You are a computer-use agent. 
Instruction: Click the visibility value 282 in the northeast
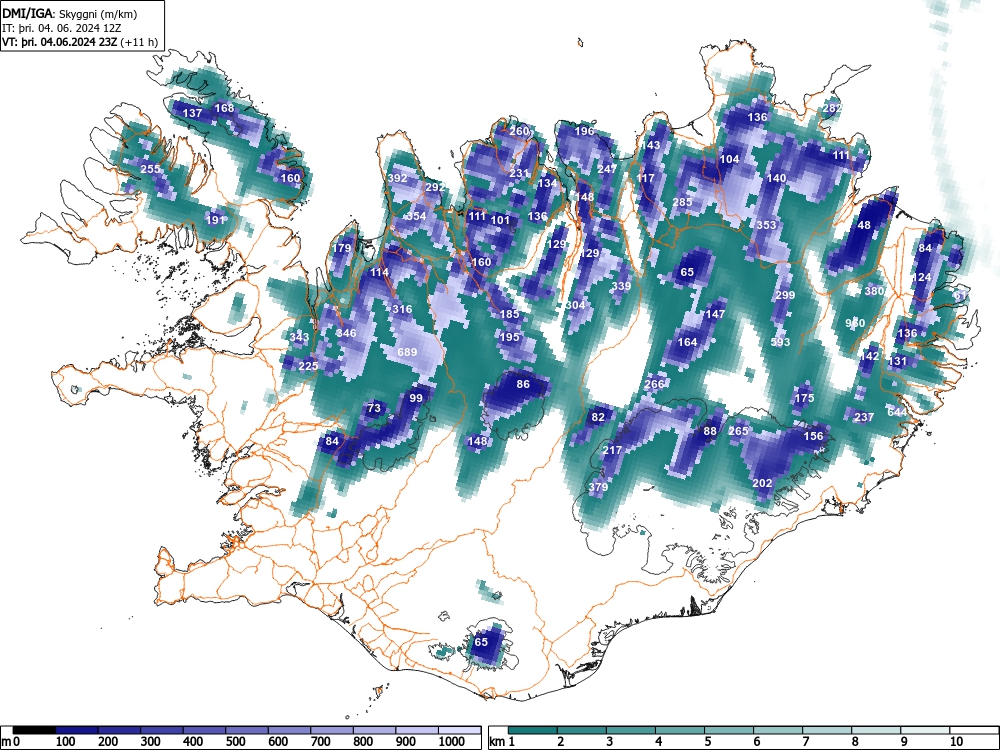tap(832, 108)
